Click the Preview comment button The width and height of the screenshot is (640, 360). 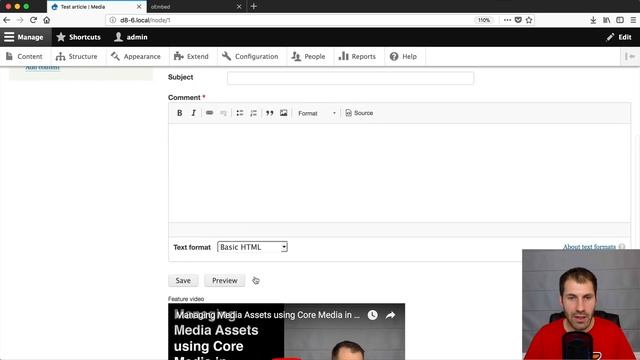(224, 280)
